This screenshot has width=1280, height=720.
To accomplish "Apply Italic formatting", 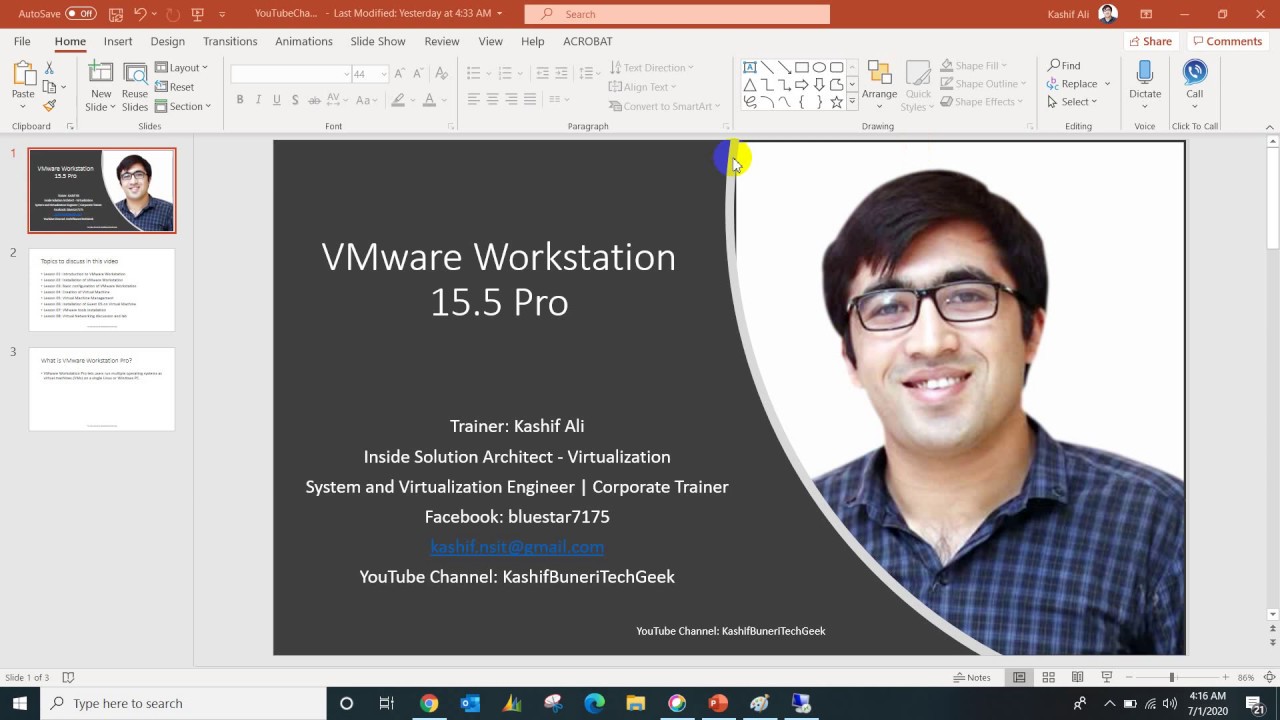I will [258, 100].
